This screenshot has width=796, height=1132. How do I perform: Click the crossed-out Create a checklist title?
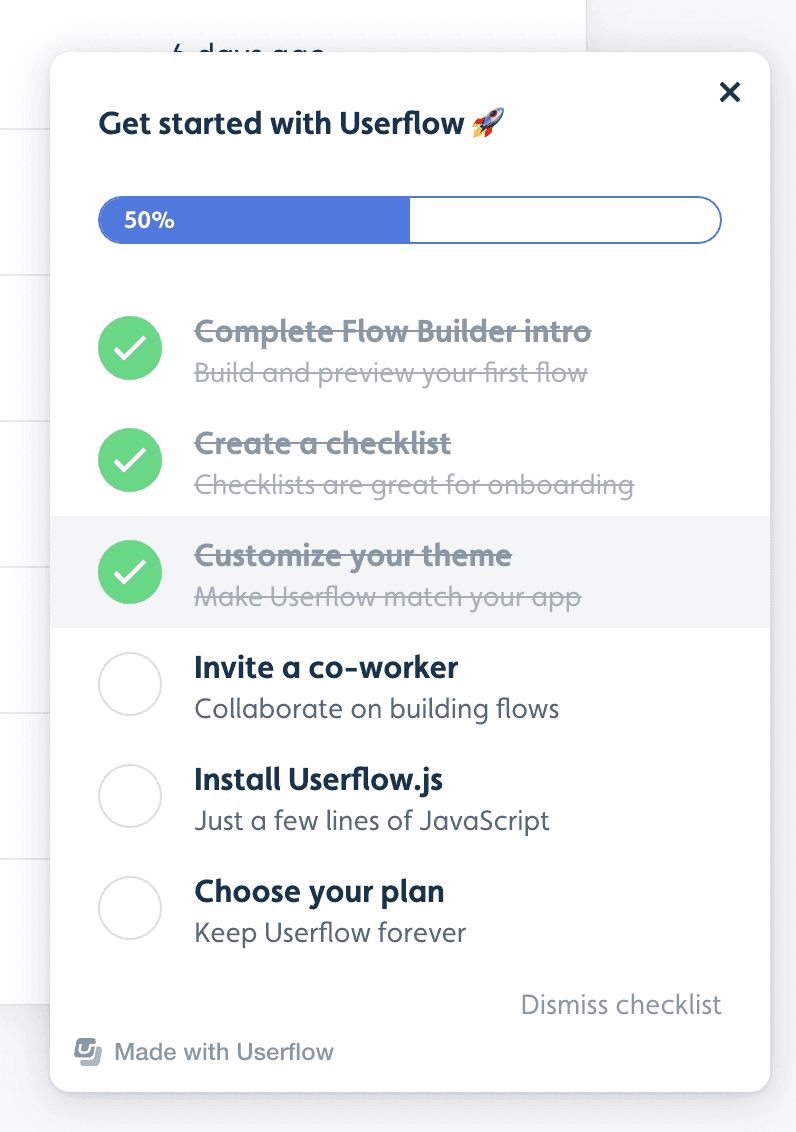[322, 443]
